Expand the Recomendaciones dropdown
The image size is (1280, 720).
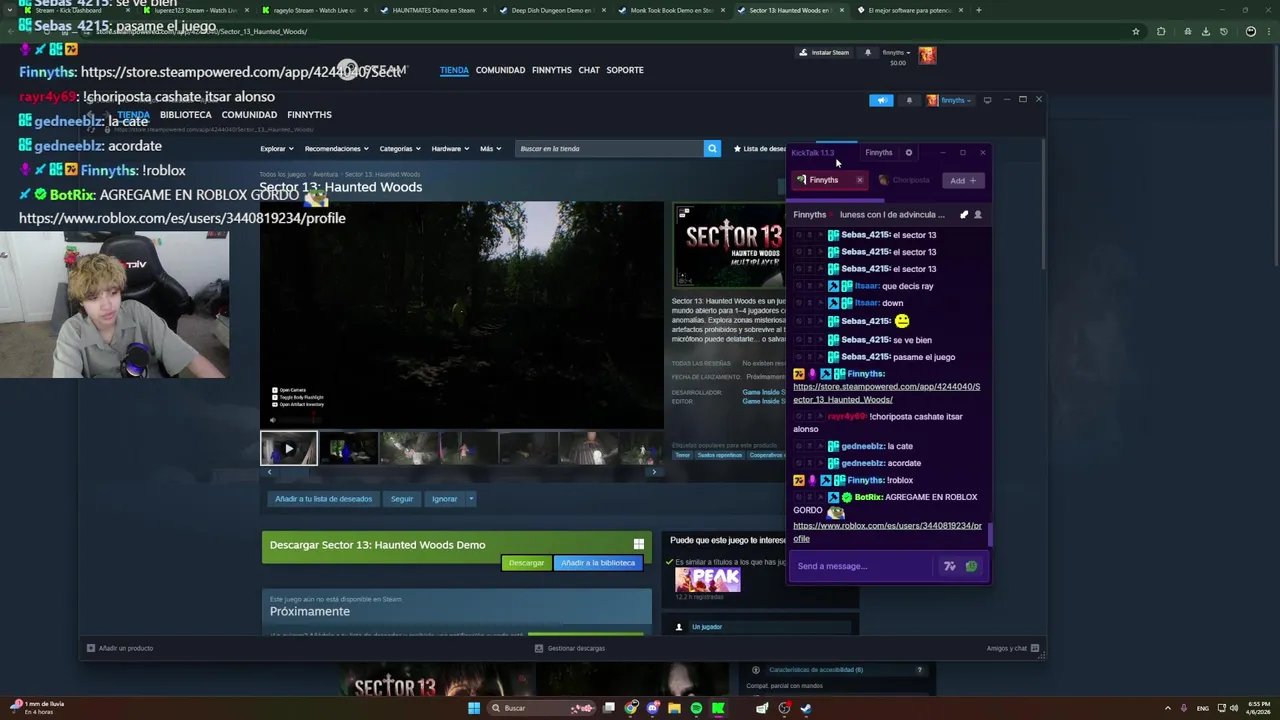coord(336,149)
